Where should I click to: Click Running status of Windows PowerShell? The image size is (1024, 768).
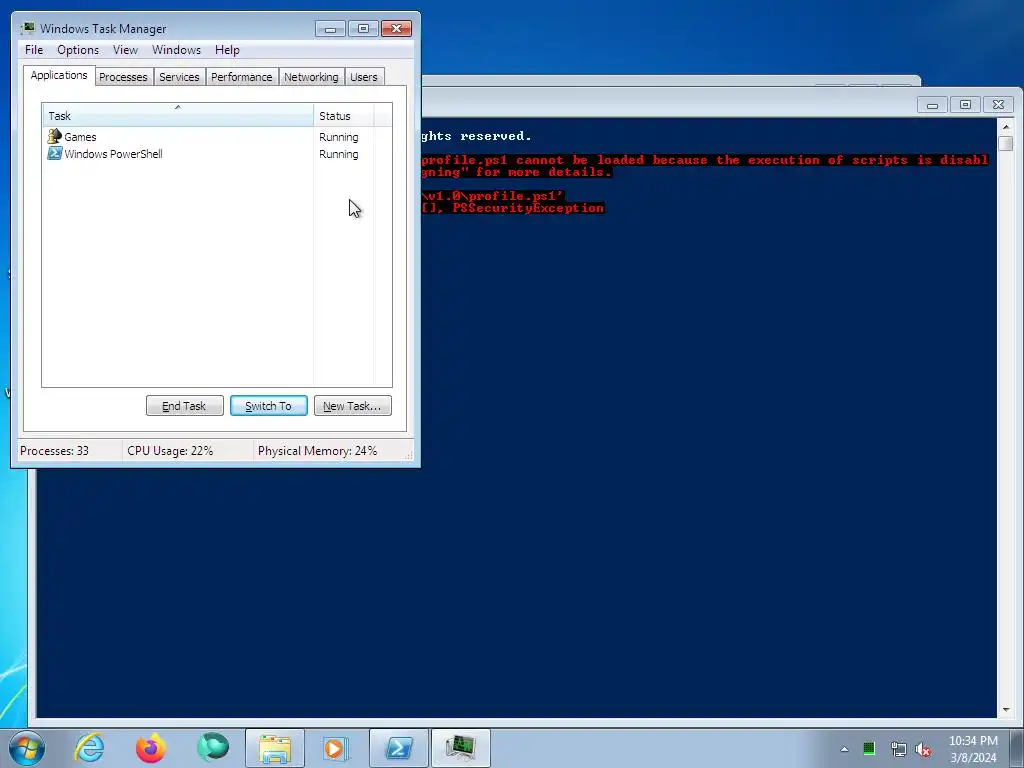click(x=338, y=154)
